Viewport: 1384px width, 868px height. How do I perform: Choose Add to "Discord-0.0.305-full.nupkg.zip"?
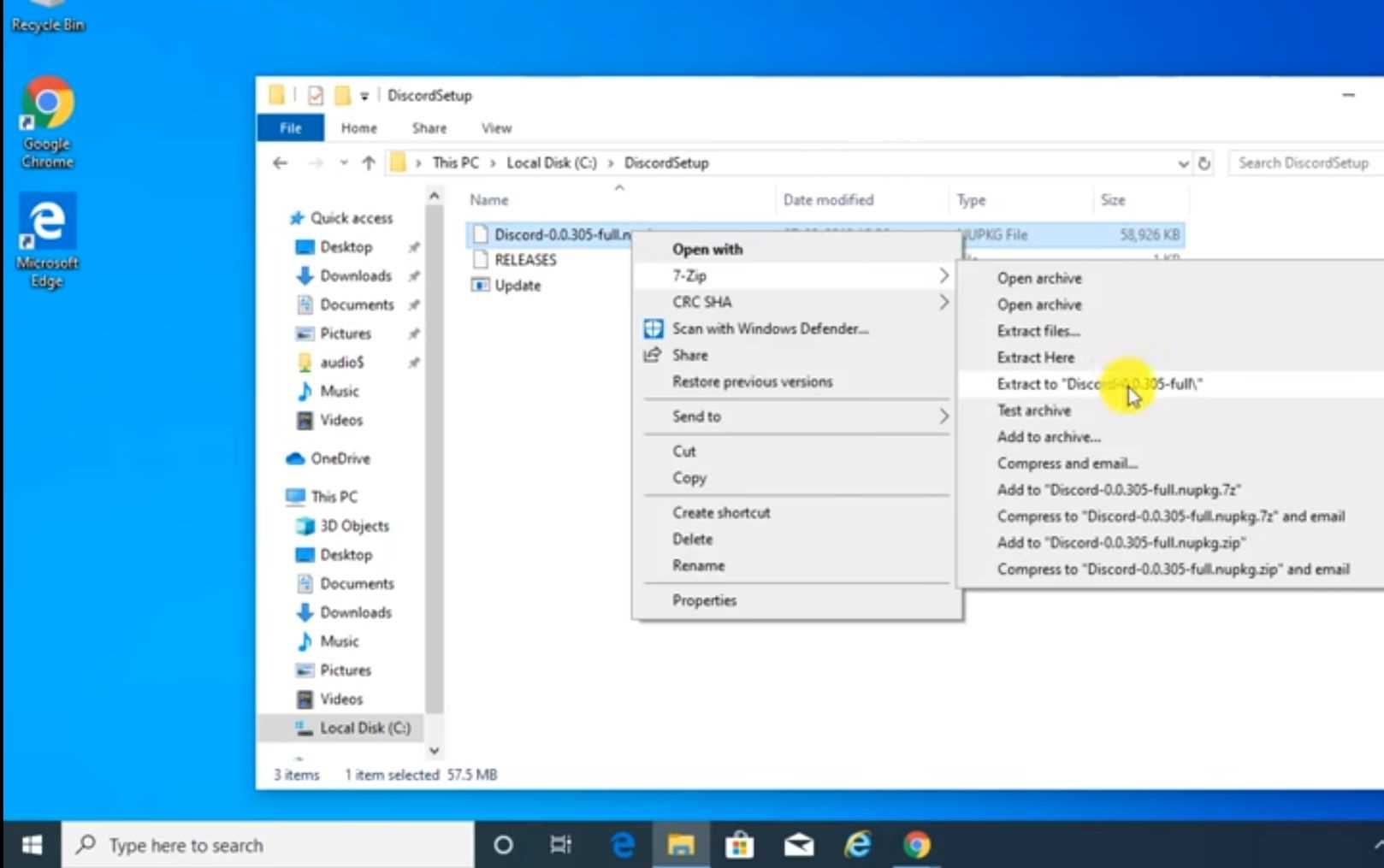(1171, 542)
